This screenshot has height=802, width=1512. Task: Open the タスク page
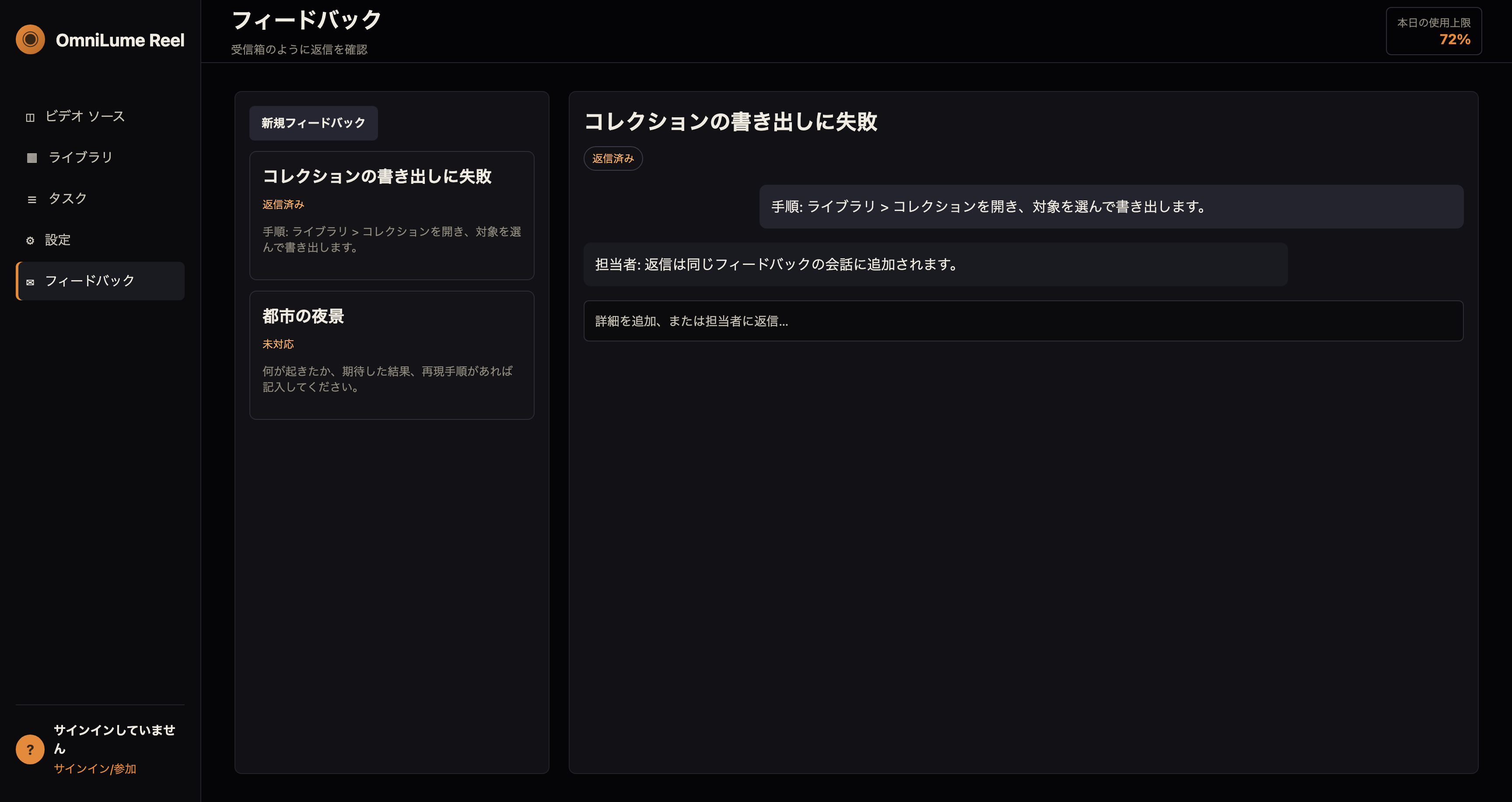coord(100,198)
